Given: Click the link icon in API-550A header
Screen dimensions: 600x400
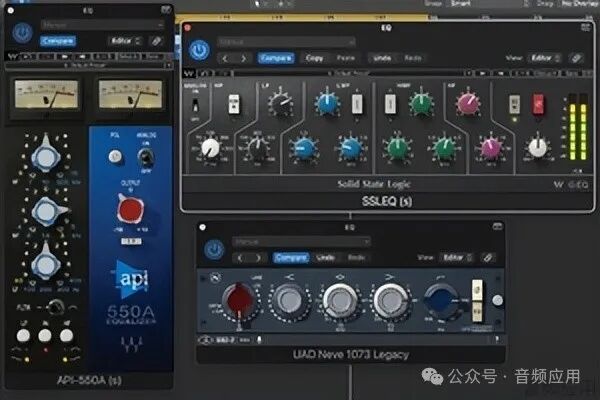Looking at the screenshot, I should (156, 41).
